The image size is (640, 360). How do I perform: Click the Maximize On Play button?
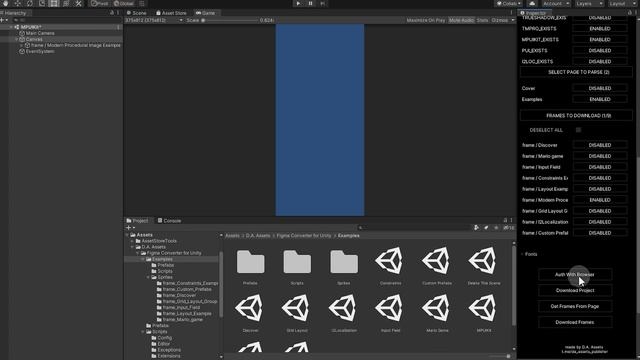425,20
